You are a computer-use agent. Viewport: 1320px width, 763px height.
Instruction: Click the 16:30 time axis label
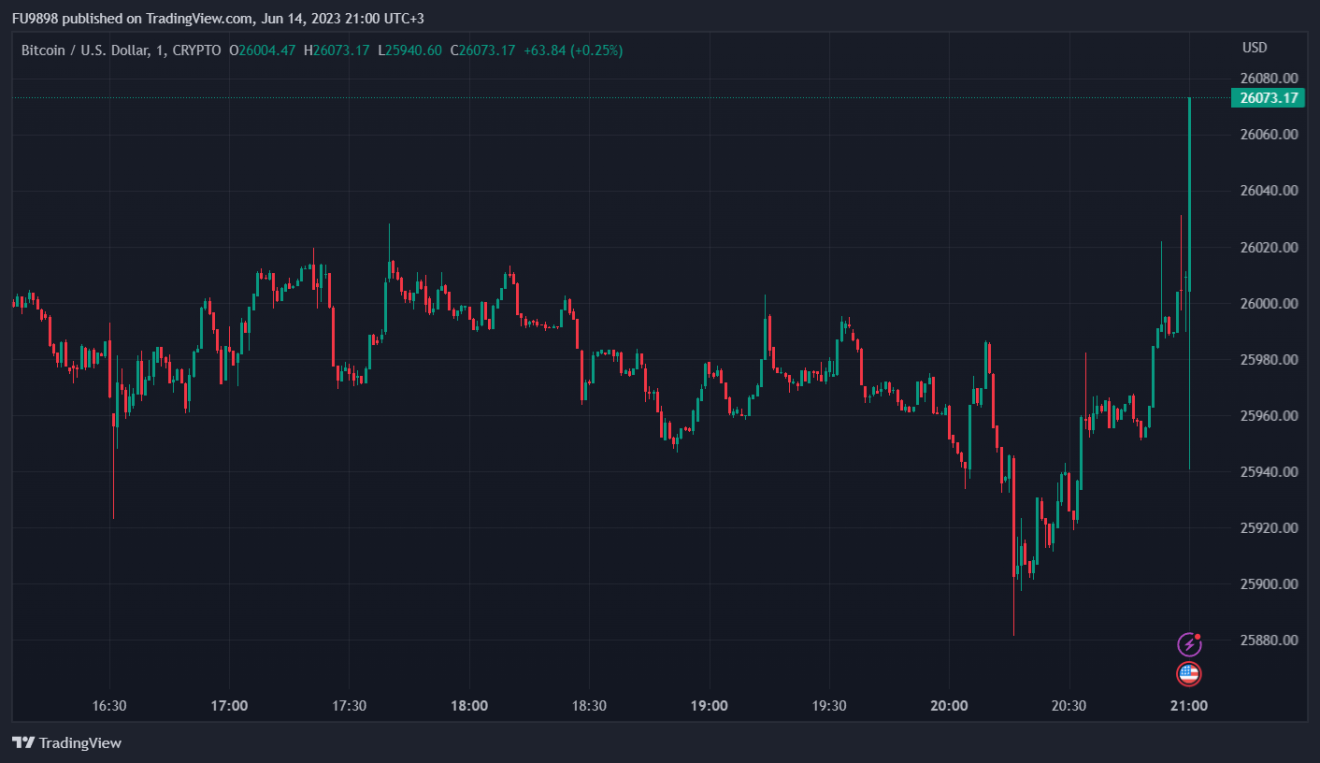pos(109,706)
